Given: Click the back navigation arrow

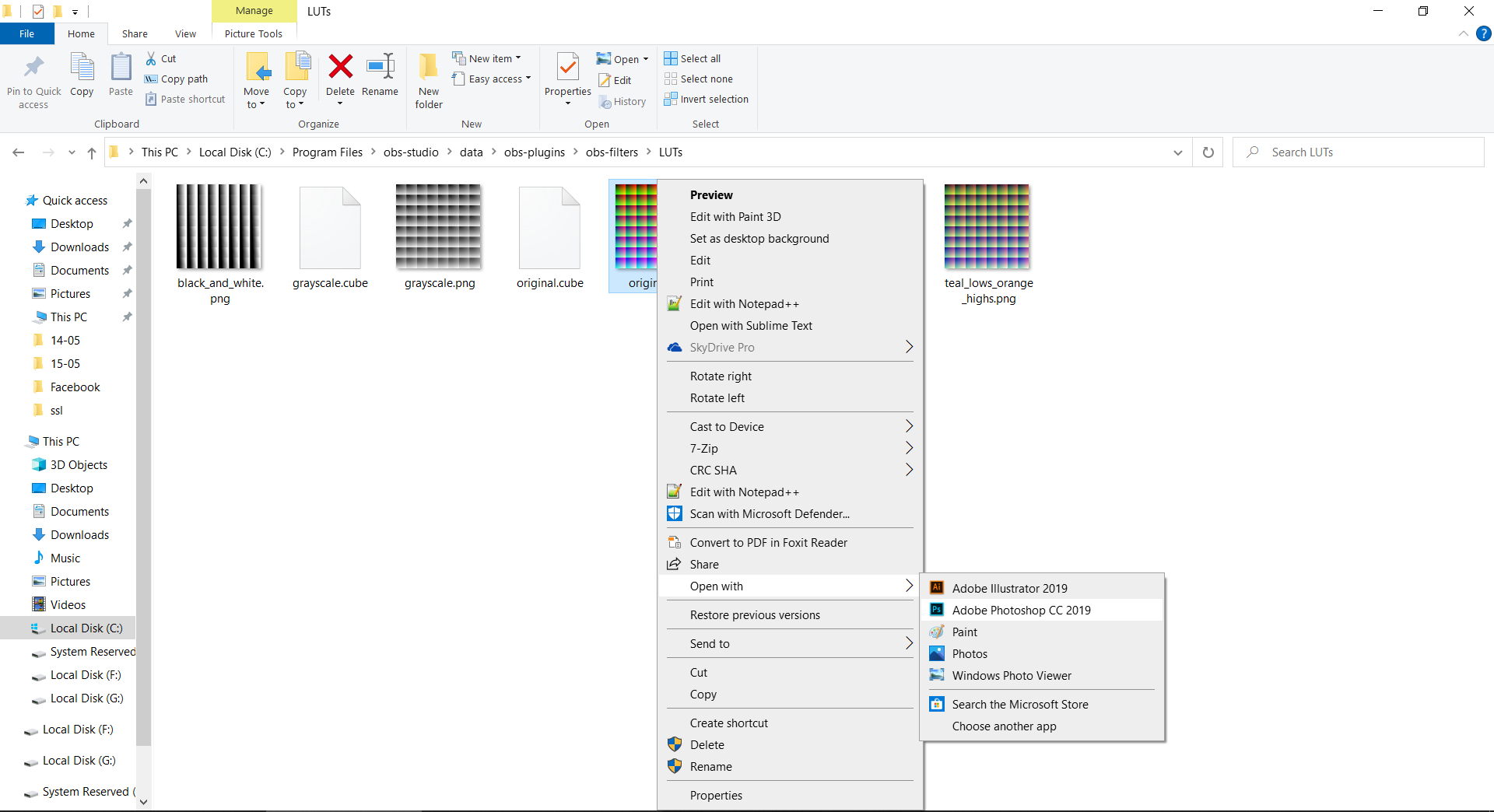Looking at the screenshot, I should 19,152.
